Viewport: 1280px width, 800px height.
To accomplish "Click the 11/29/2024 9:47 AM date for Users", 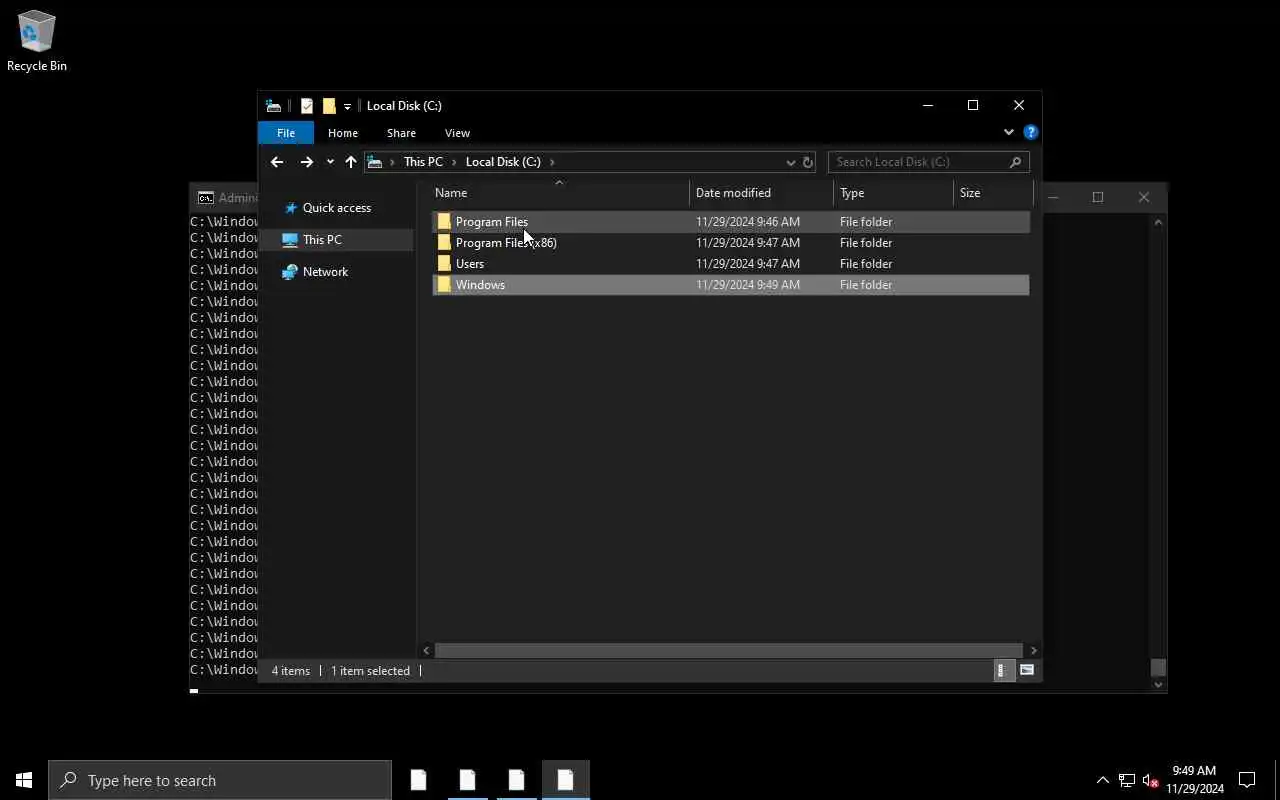I will click(748, 264).
